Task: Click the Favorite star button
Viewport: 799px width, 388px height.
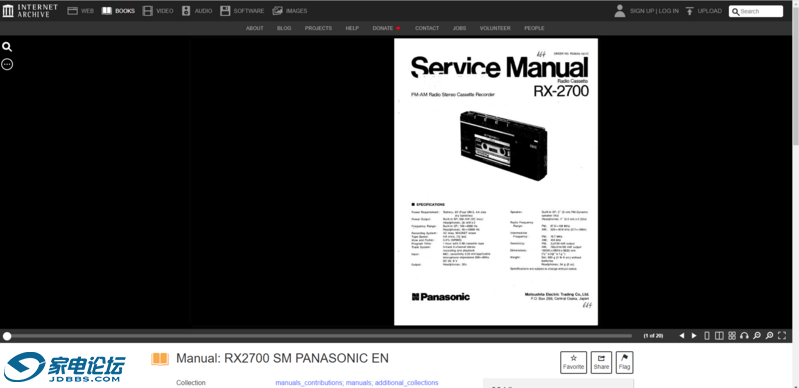Action: [x=573, y=362]
